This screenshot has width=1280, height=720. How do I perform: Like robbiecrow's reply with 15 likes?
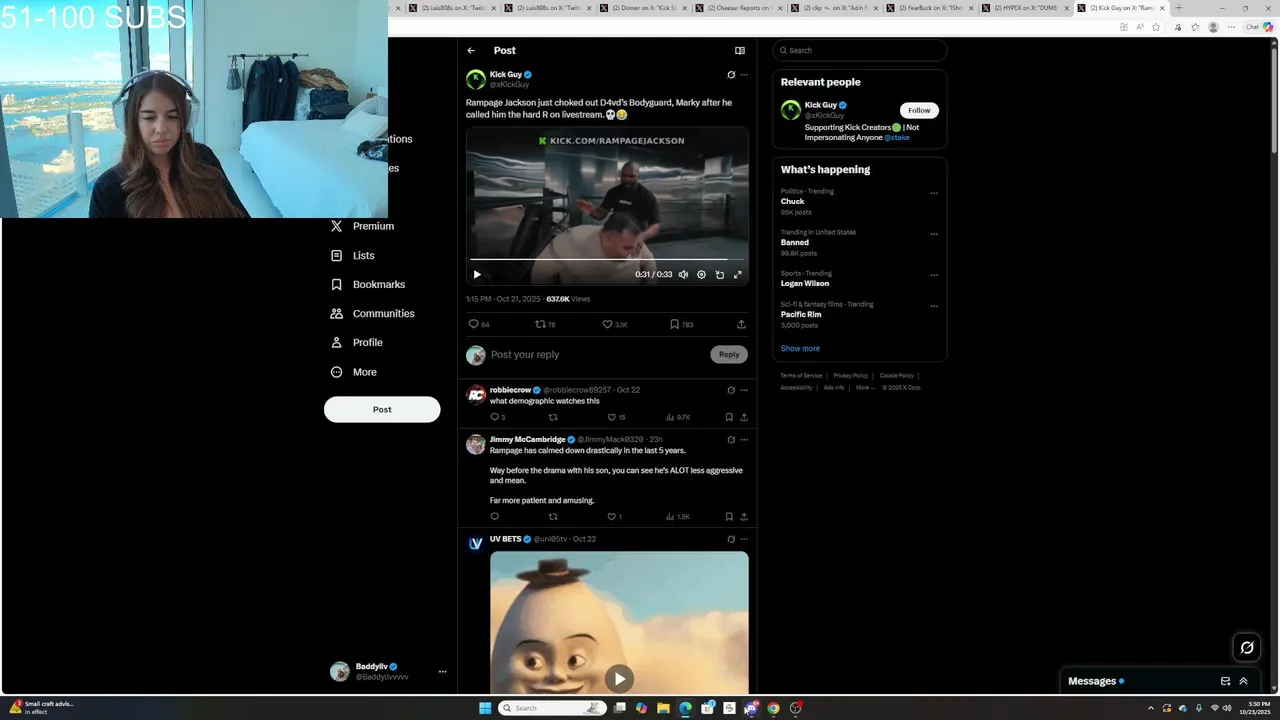coord(617,417)
